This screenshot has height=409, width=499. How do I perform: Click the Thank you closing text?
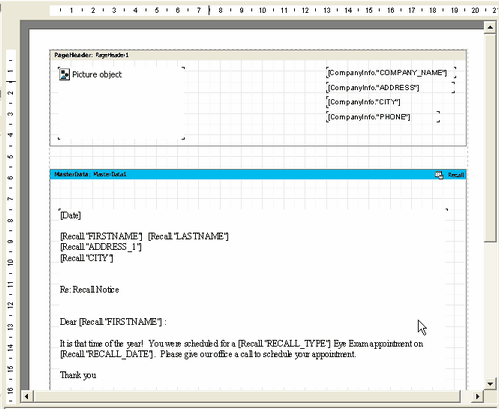click(78, 375)
